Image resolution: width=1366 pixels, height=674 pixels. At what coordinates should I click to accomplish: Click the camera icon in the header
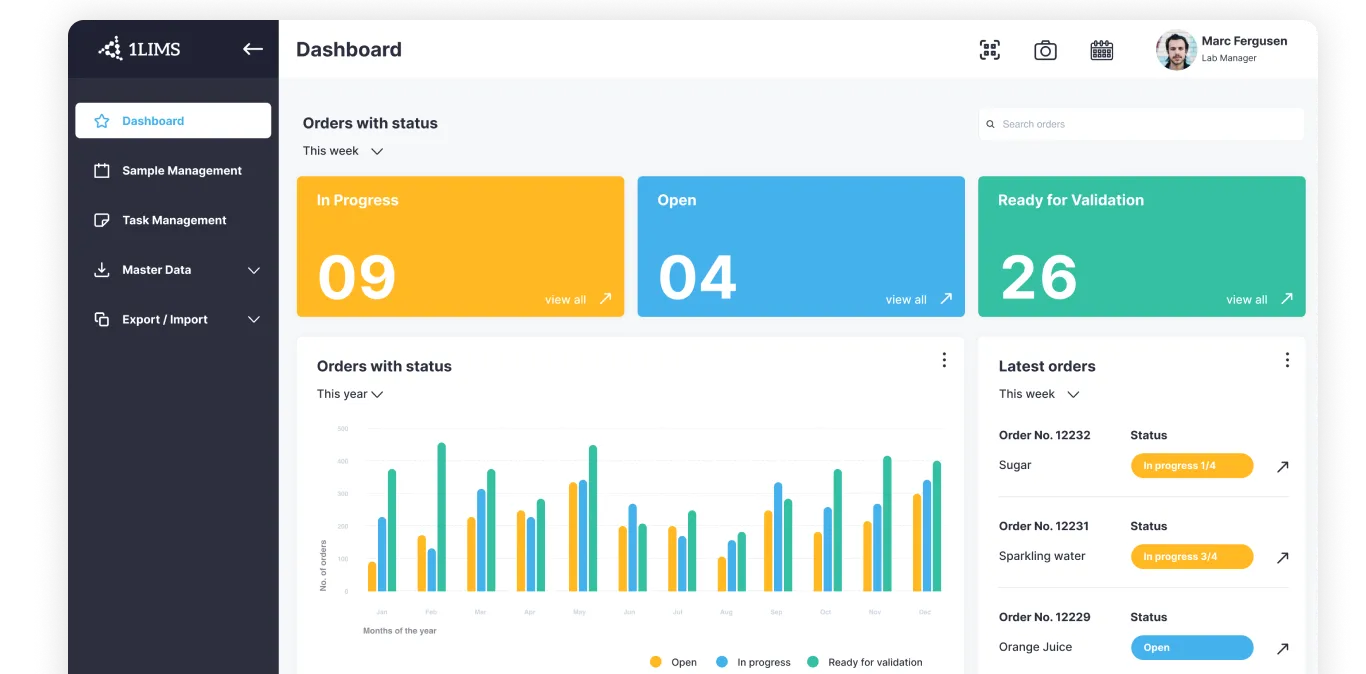pos(1045,49)
